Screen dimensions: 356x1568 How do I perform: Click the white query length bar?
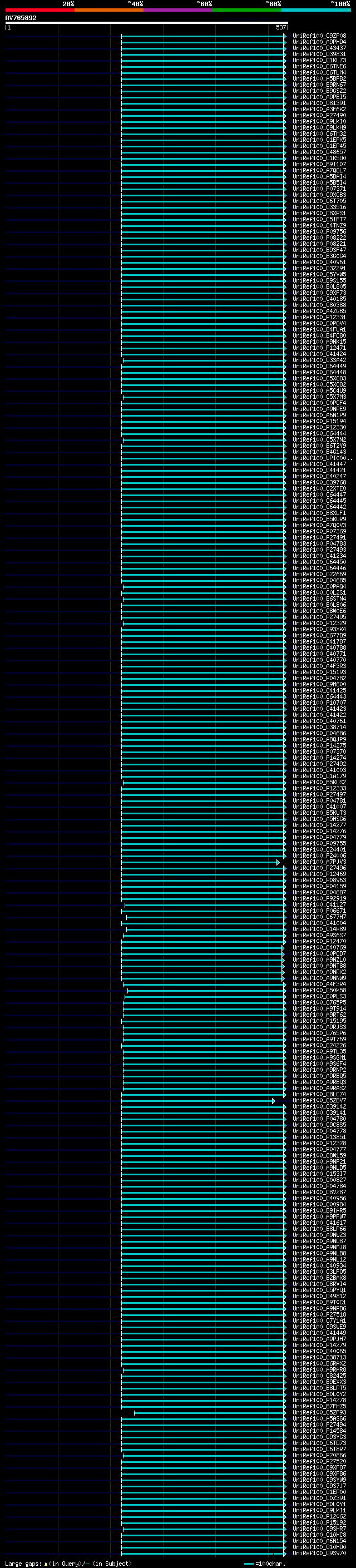point(147,23)
